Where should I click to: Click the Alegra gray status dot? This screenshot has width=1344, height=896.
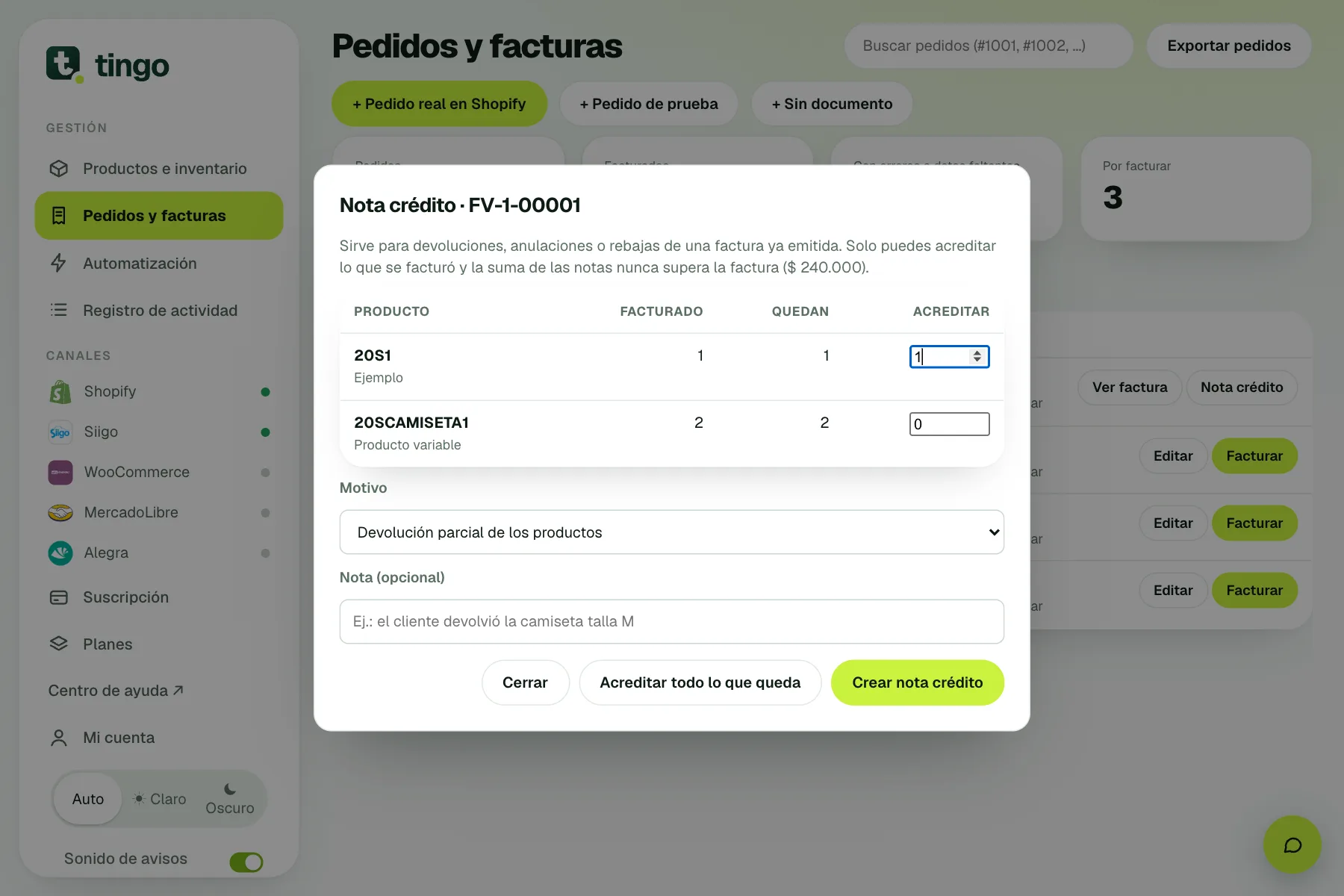265,553
